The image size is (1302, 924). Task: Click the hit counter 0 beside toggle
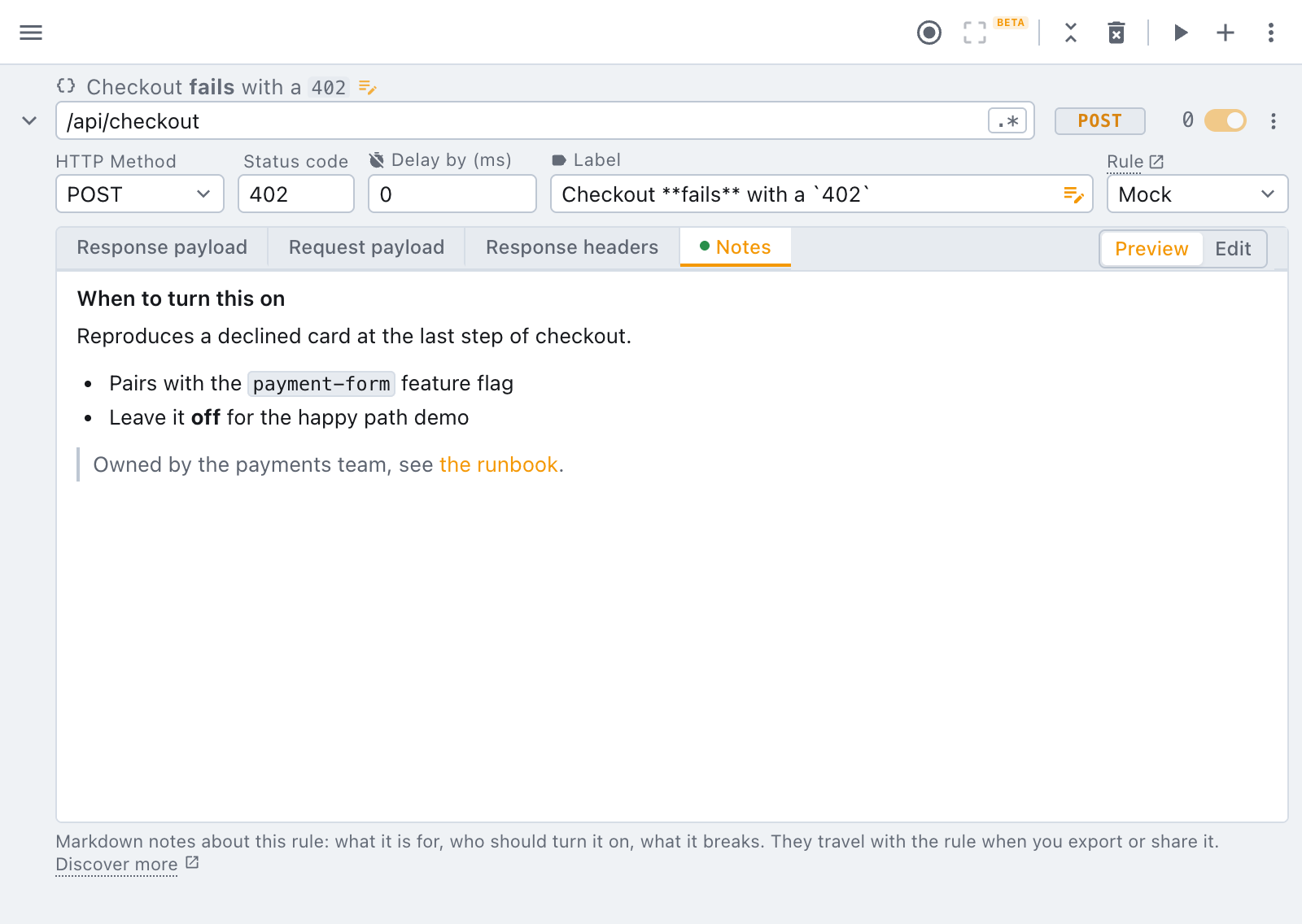(x=1188, y=120)
